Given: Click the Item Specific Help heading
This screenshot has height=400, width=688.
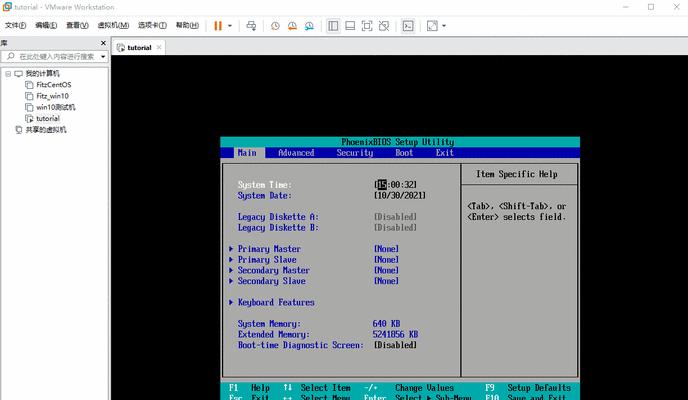Looking at the screenshot, I should 517,174.
